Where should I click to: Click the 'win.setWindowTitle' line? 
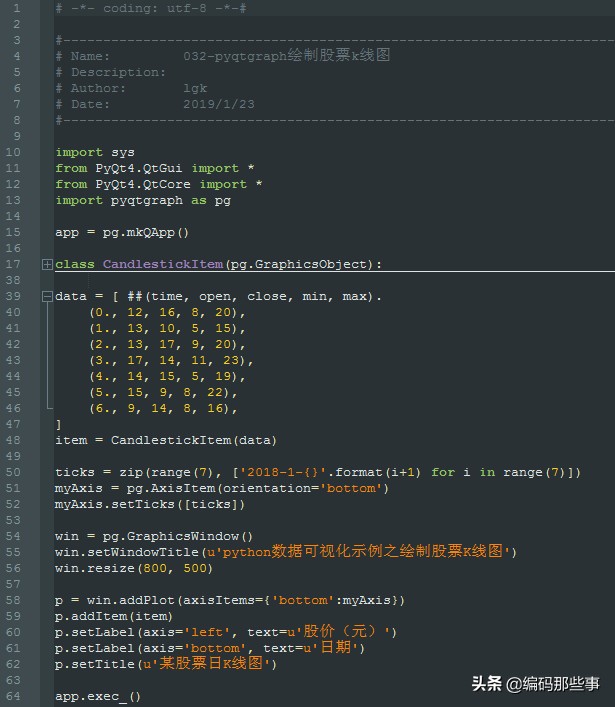coord(286,551)
